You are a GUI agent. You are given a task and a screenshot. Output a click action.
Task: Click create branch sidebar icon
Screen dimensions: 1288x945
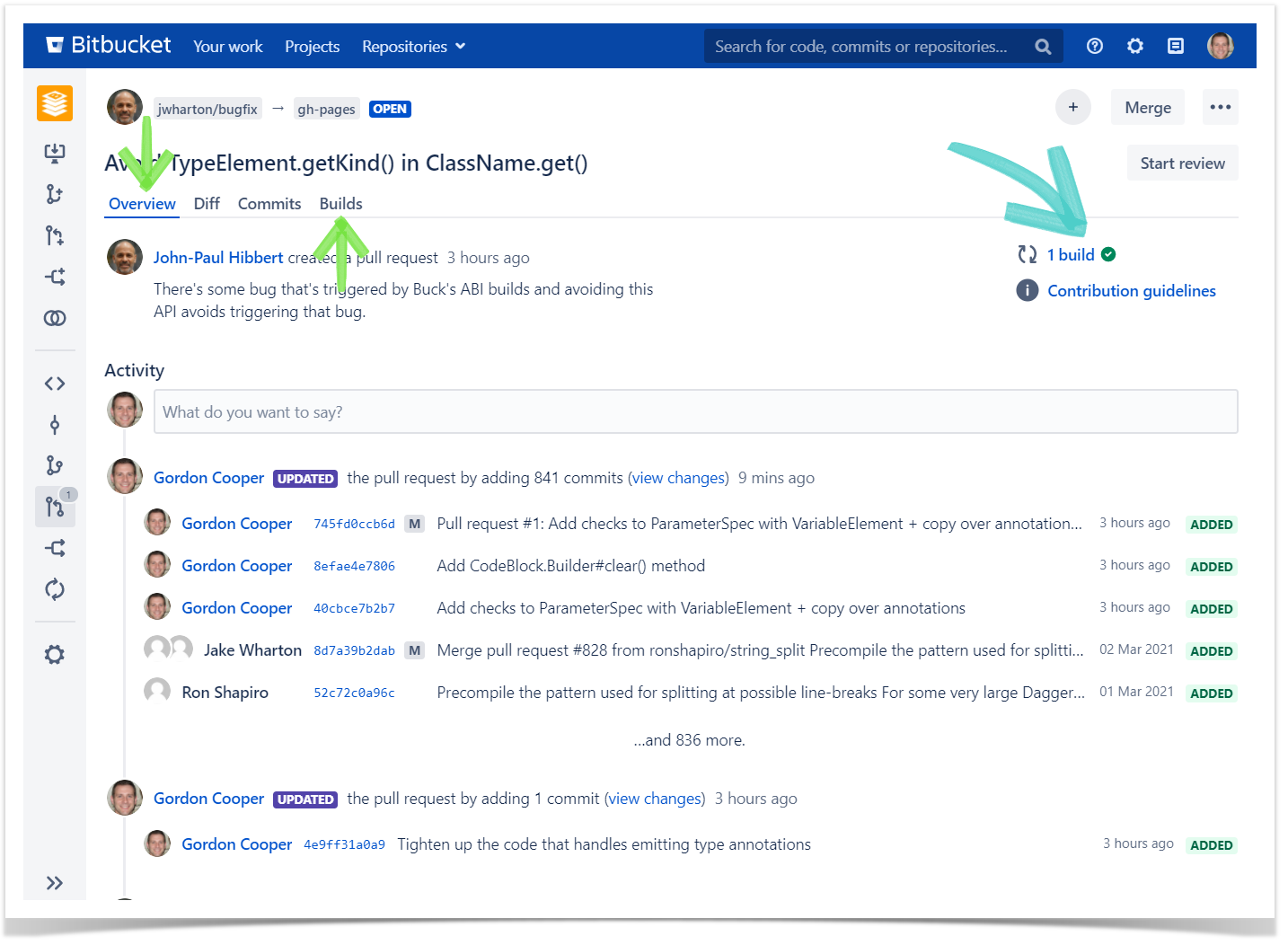coord(55,194)
